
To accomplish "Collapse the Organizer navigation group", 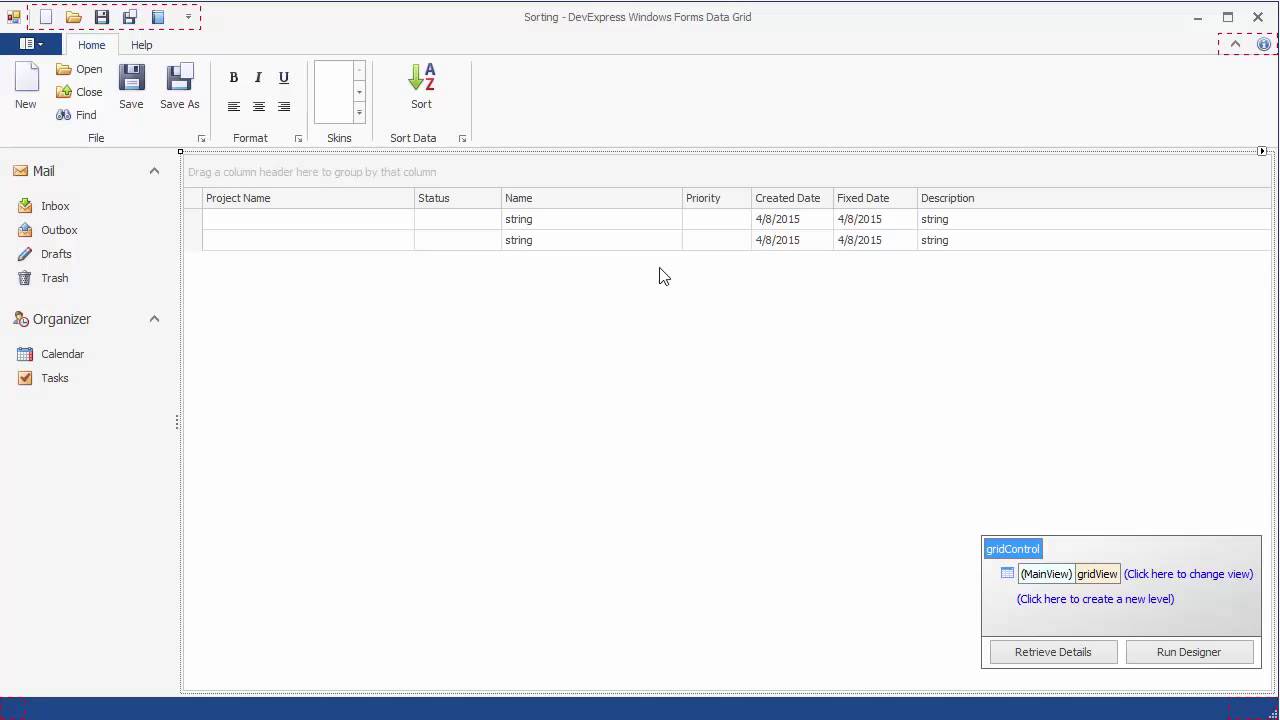I will 154,319.
